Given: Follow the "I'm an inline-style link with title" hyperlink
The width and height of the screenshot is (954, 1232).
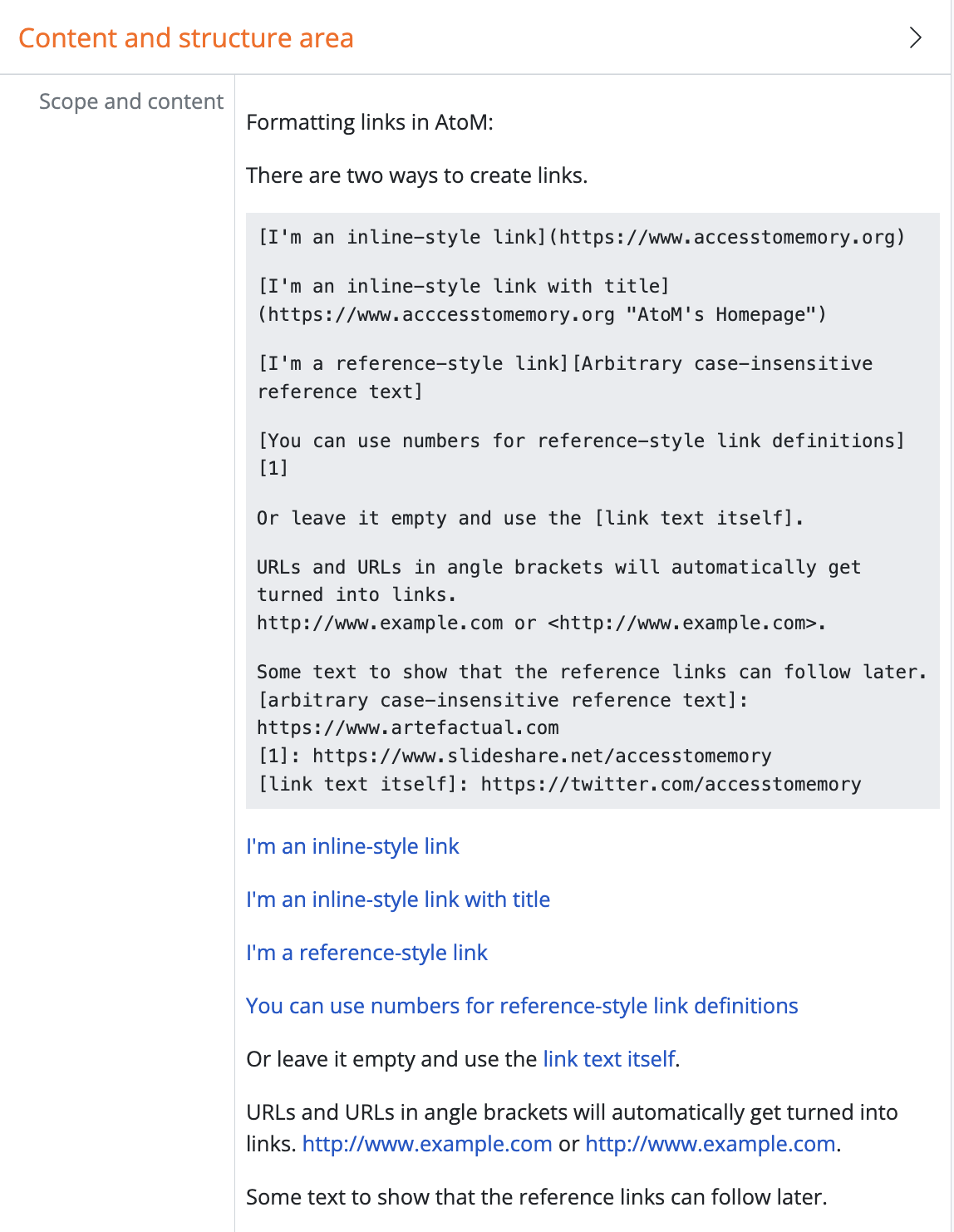Looking at the screenshot, I should point(398,899).
